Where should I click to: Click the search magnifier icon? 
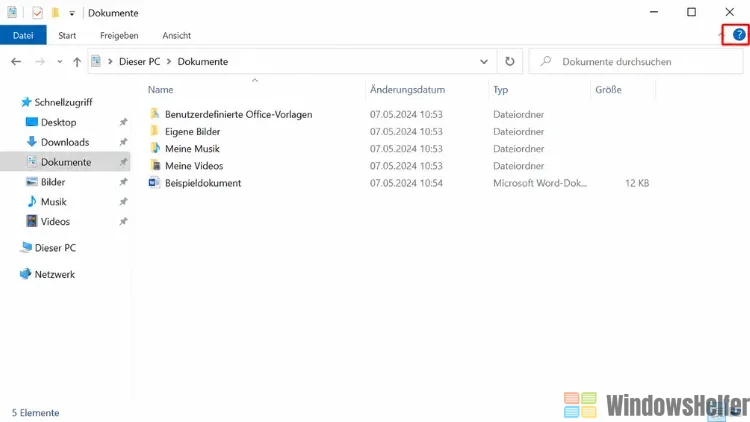pos(546,61)
